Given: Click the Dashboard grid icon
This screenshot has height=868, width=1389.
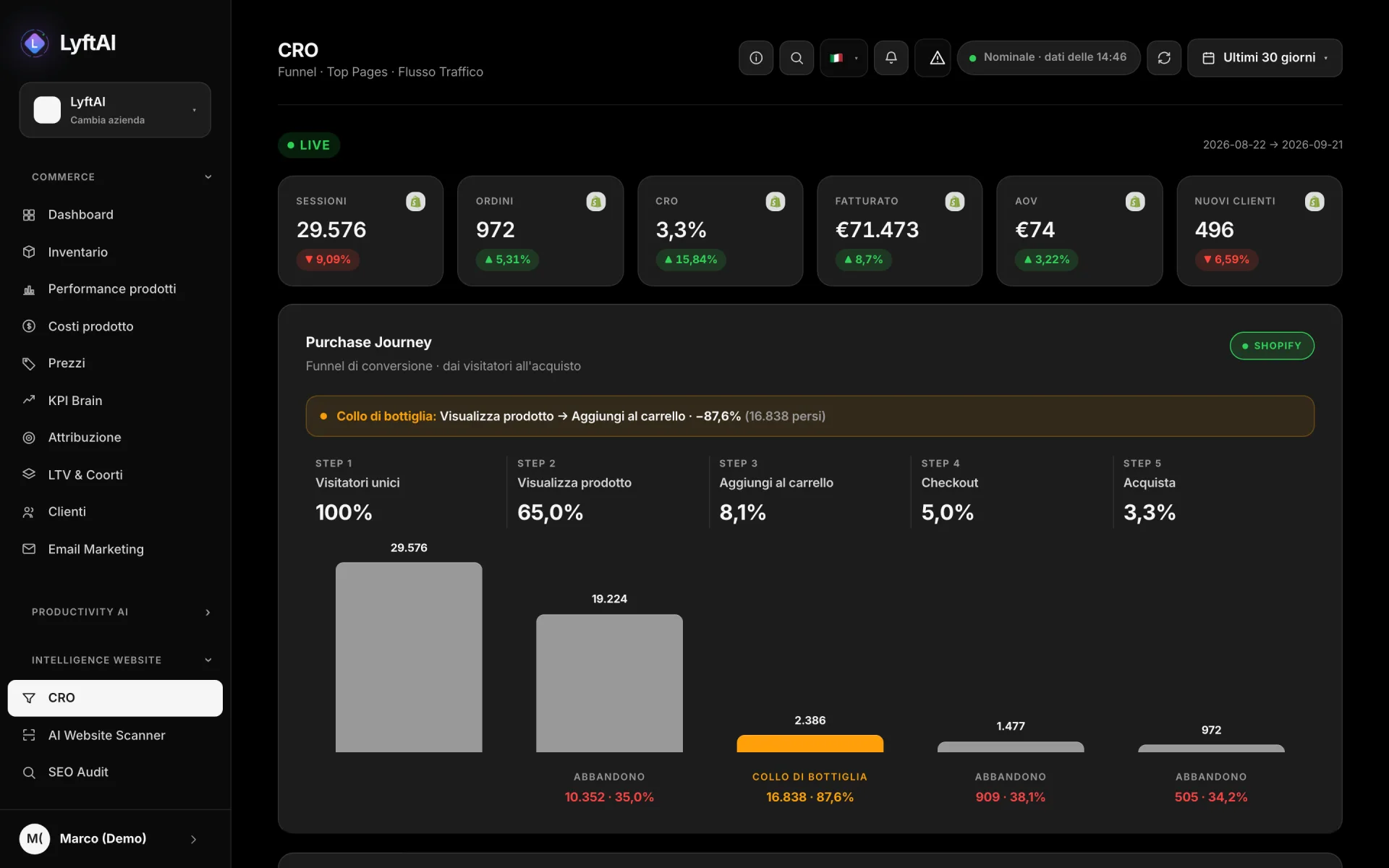Looking at the screenshot, I should [x=29, y=215].
